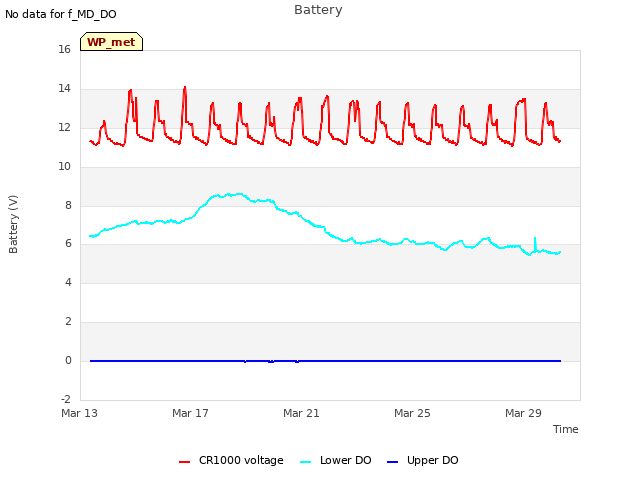Click the 12 y-axis tick label
Image resolution: width=640 pixels, height=480 pixels.
(x=64, y=128)
